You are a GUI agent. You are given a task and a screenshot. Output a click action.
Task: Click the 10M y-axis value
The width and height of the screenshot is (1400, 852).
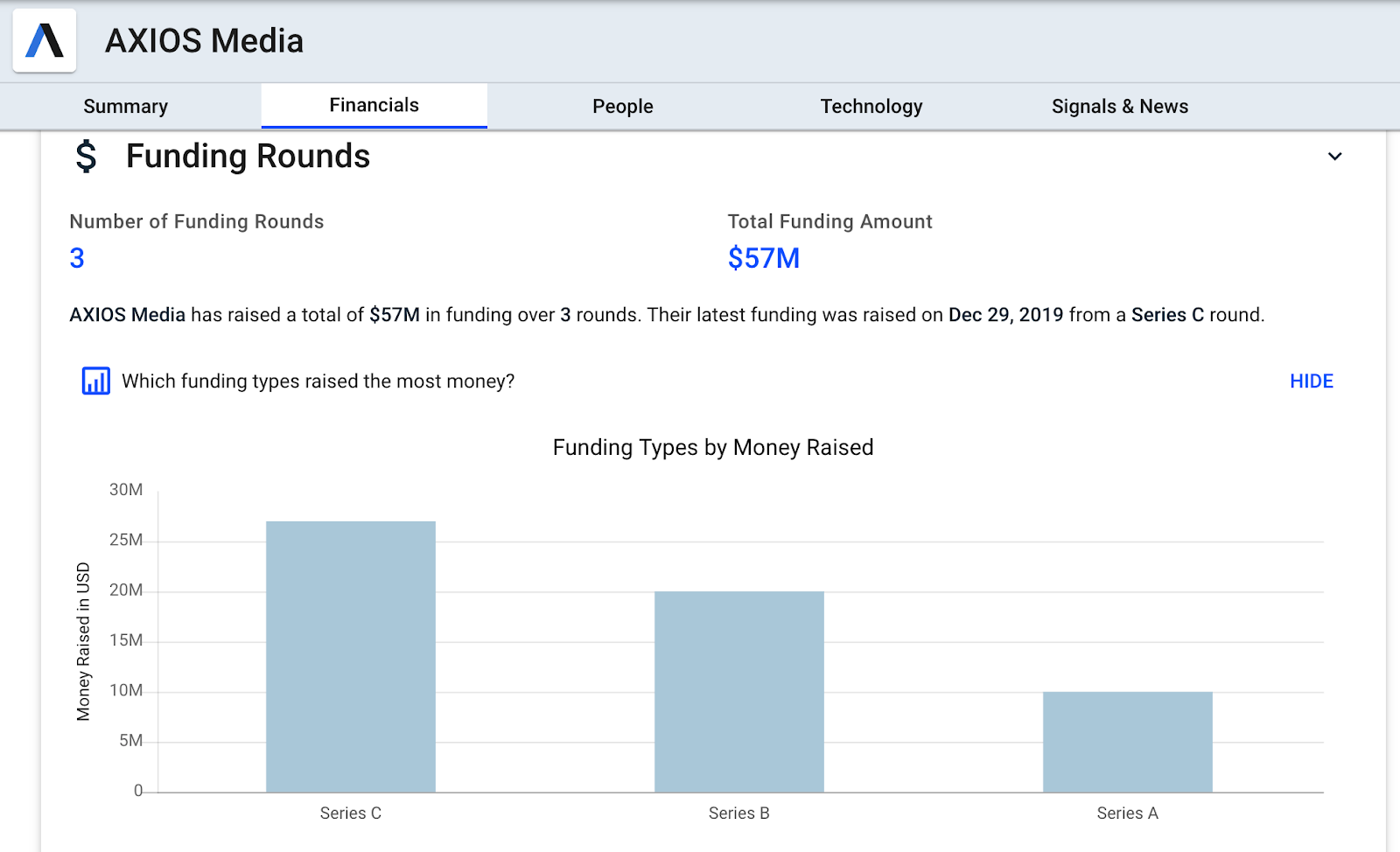(x=126, y=690)
